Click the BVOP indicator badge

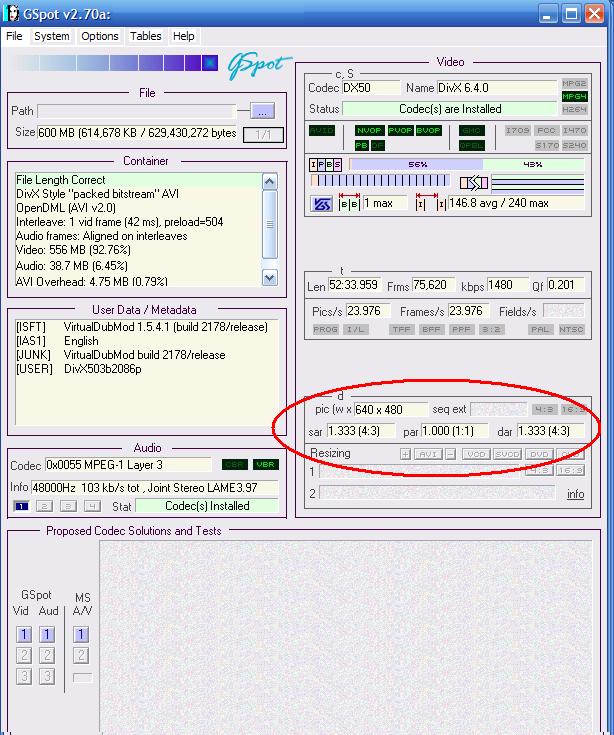(x=428, y=130)
